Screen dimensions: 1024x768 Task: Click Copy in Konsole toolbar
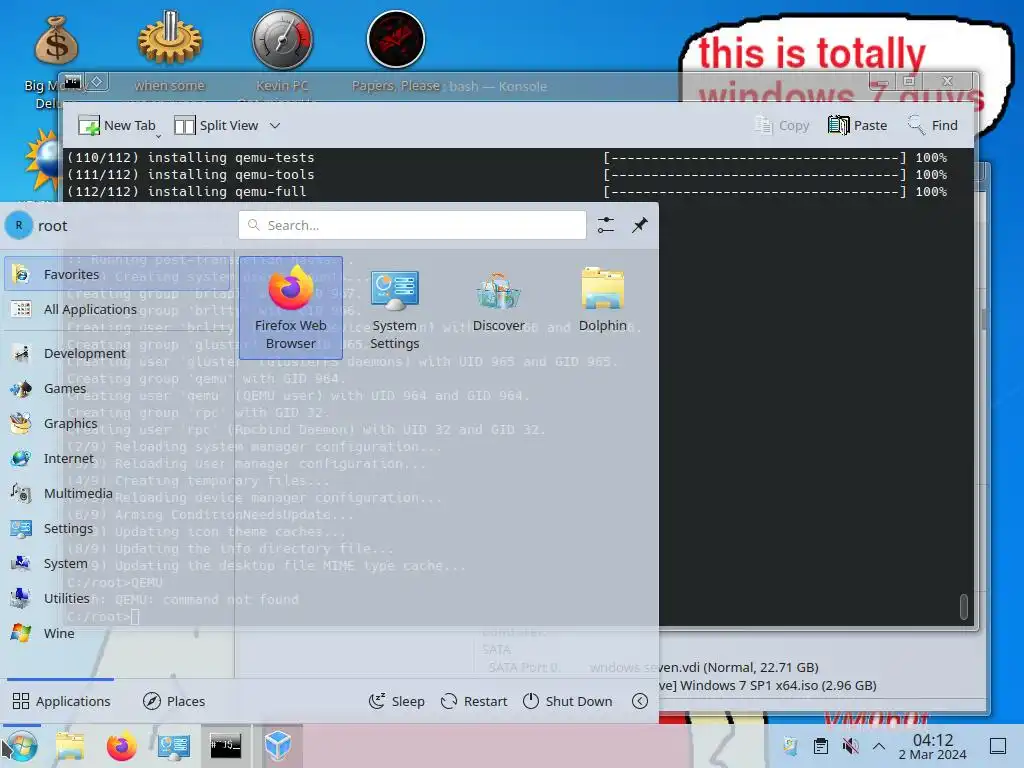coord(782,125)
